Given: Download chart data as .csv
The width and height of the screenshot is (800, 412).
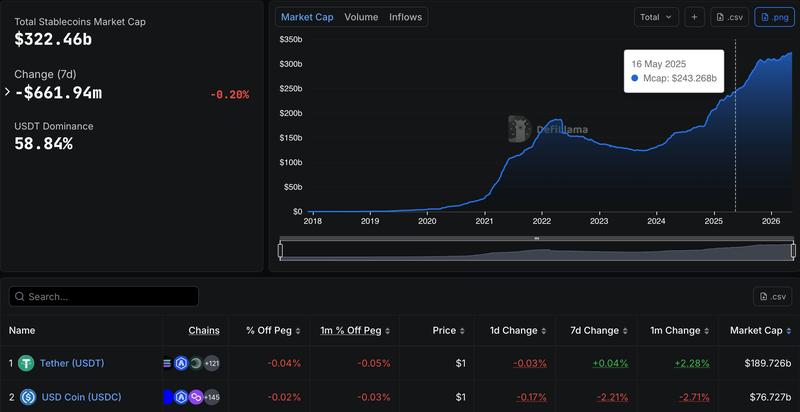Looking at the screenshot, I should pos(729,17).
